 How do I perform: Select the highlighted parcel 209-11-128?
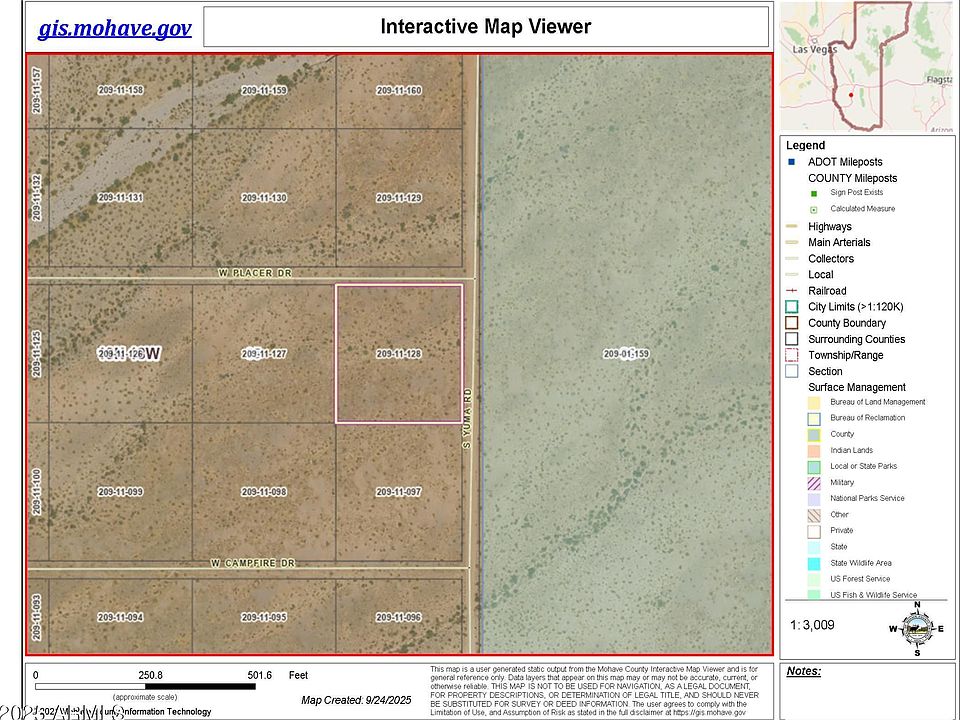pyautogui.click(x=398, y=355)
